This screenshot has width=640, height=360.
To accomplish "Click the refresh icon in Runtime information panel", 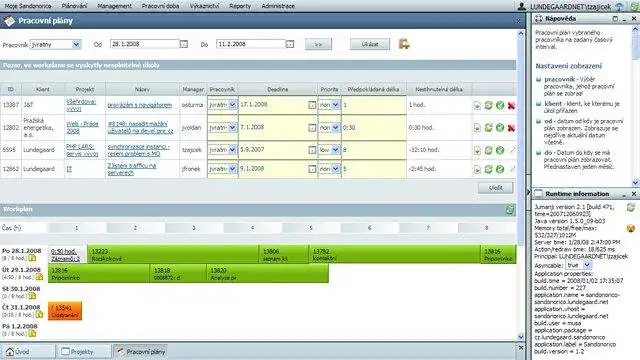I will 631,207.
